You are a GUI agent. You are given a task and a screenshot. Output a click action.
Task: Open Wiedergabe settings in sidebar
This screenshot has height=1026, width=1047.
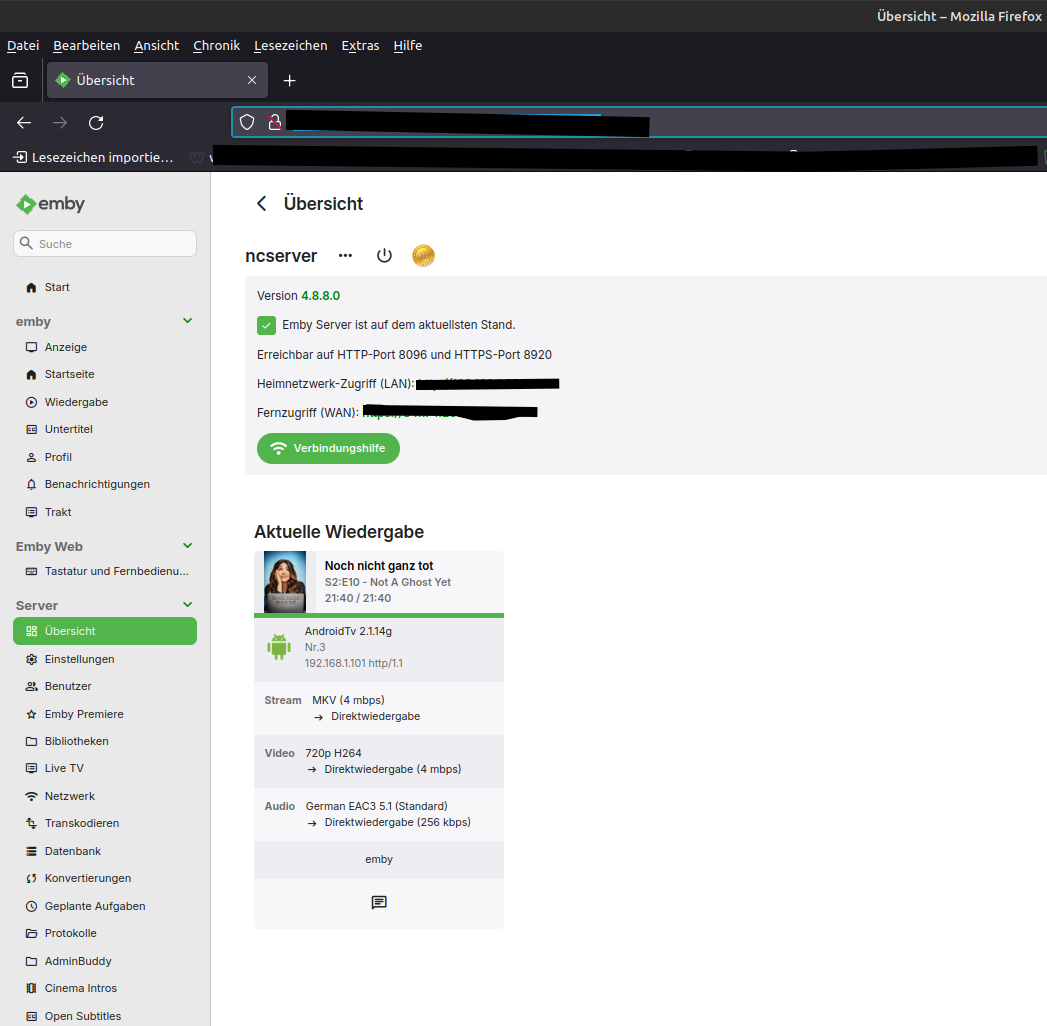tap(105, 402)
